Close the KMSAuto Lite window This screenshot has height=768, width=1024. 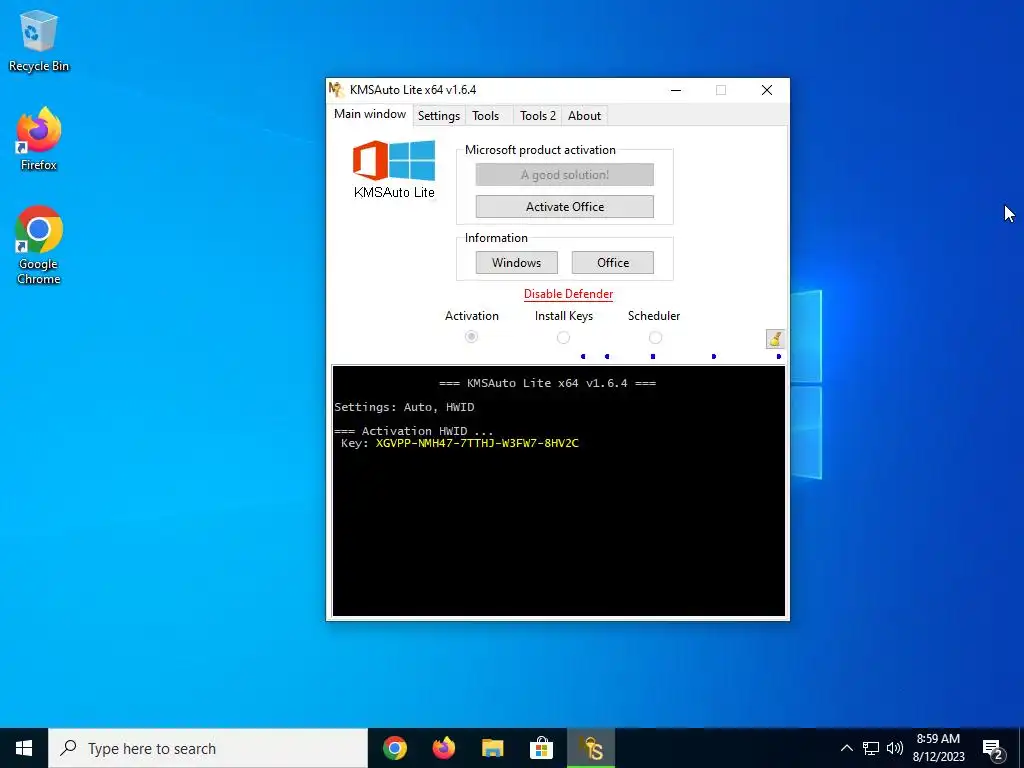tap(767, 90)
